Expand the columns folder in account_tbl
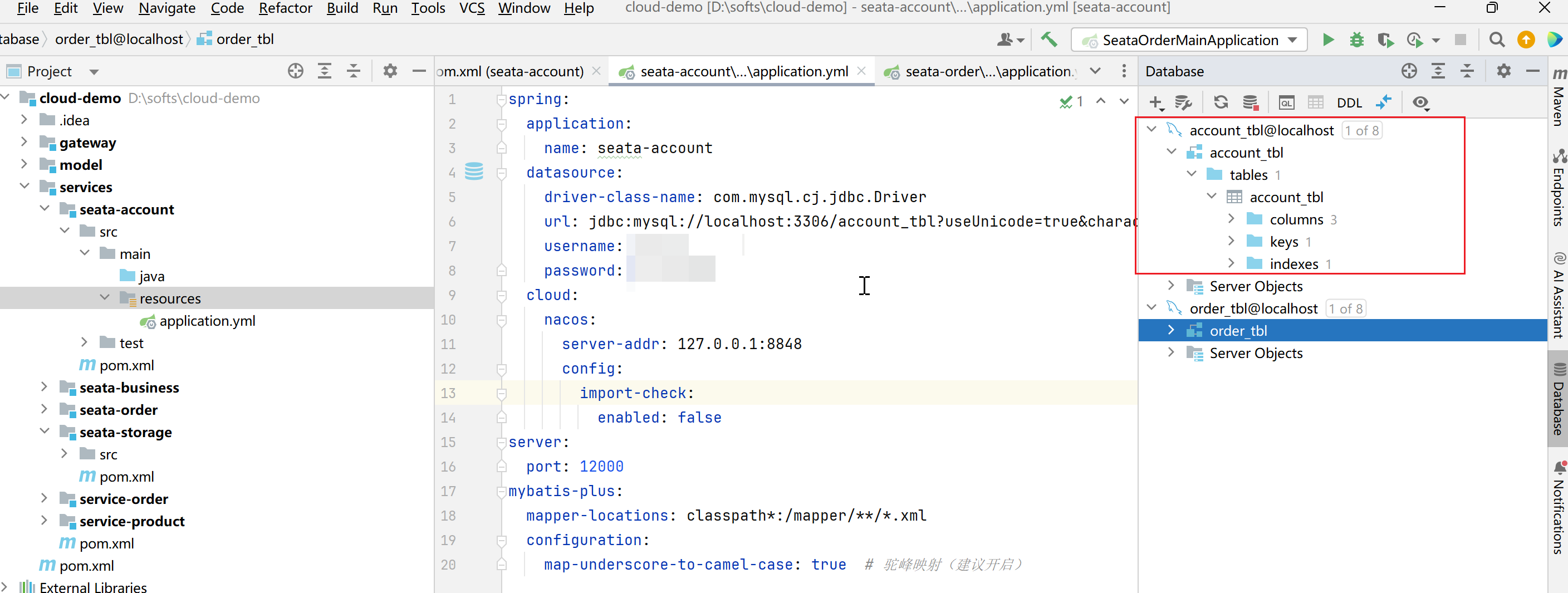1568x593 pixels. 1231,219
